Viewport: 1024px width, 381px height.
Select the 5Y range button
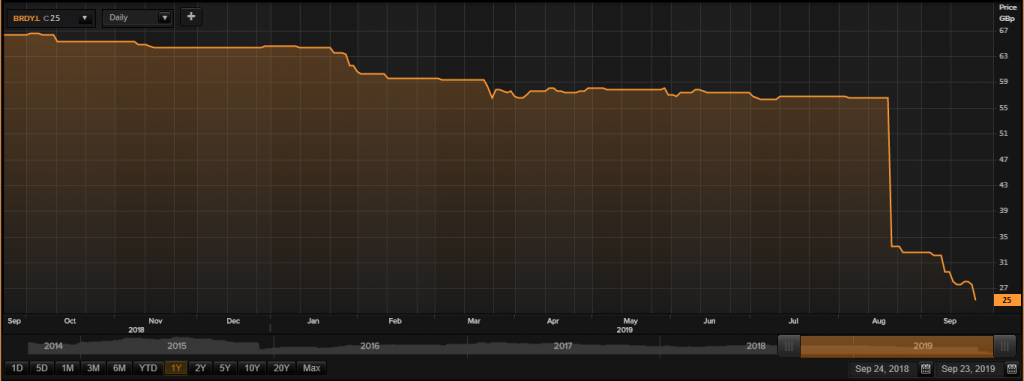tap(225, 369)
